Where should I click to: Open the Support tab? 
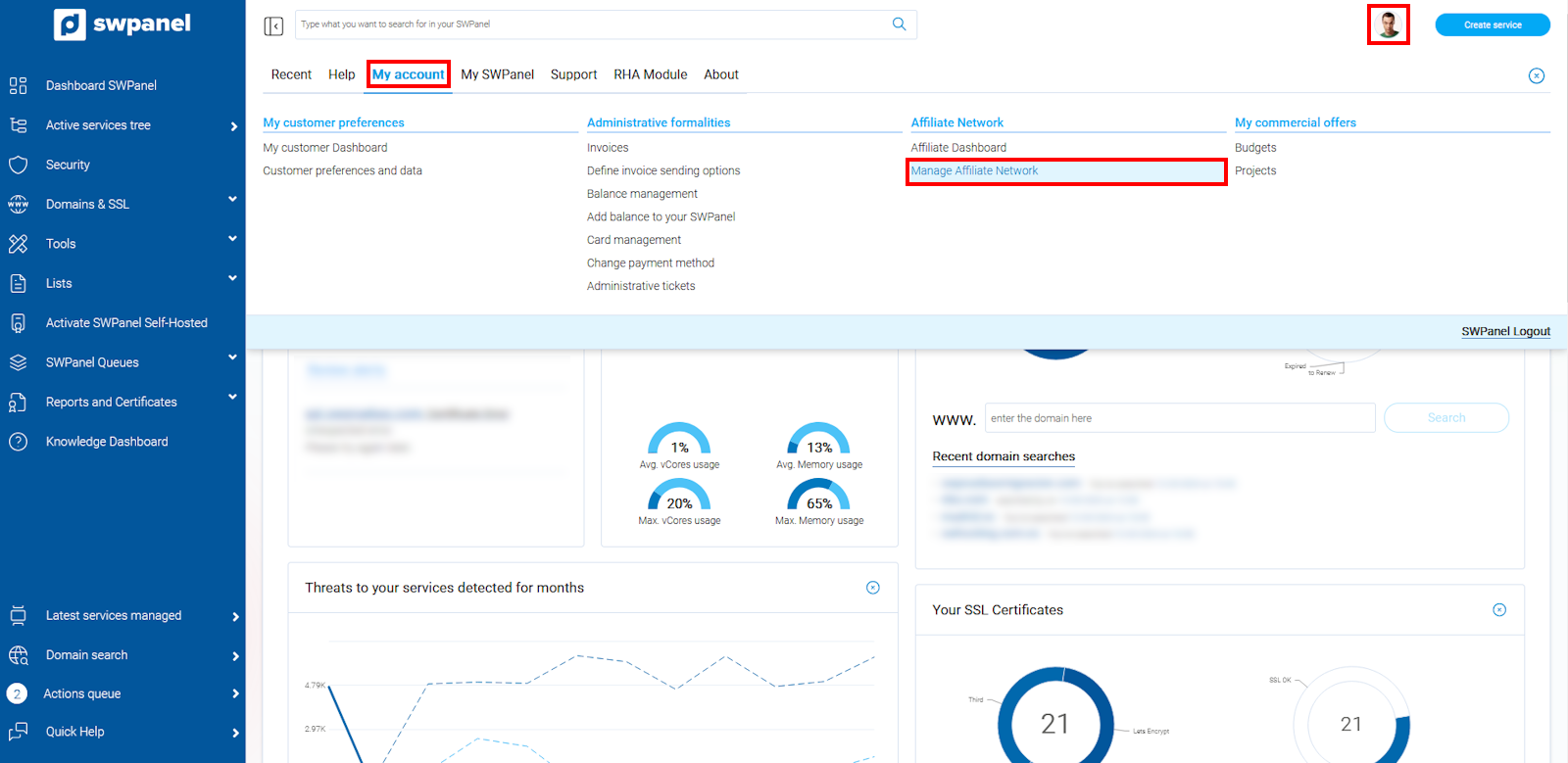(x=573, y=74)
